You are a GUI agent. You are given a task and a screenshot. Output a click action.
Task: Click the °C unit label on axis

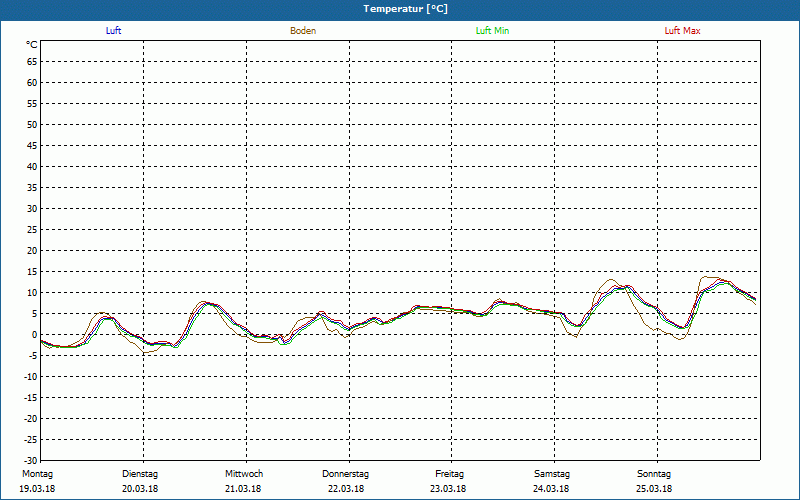tap(32, 45)
